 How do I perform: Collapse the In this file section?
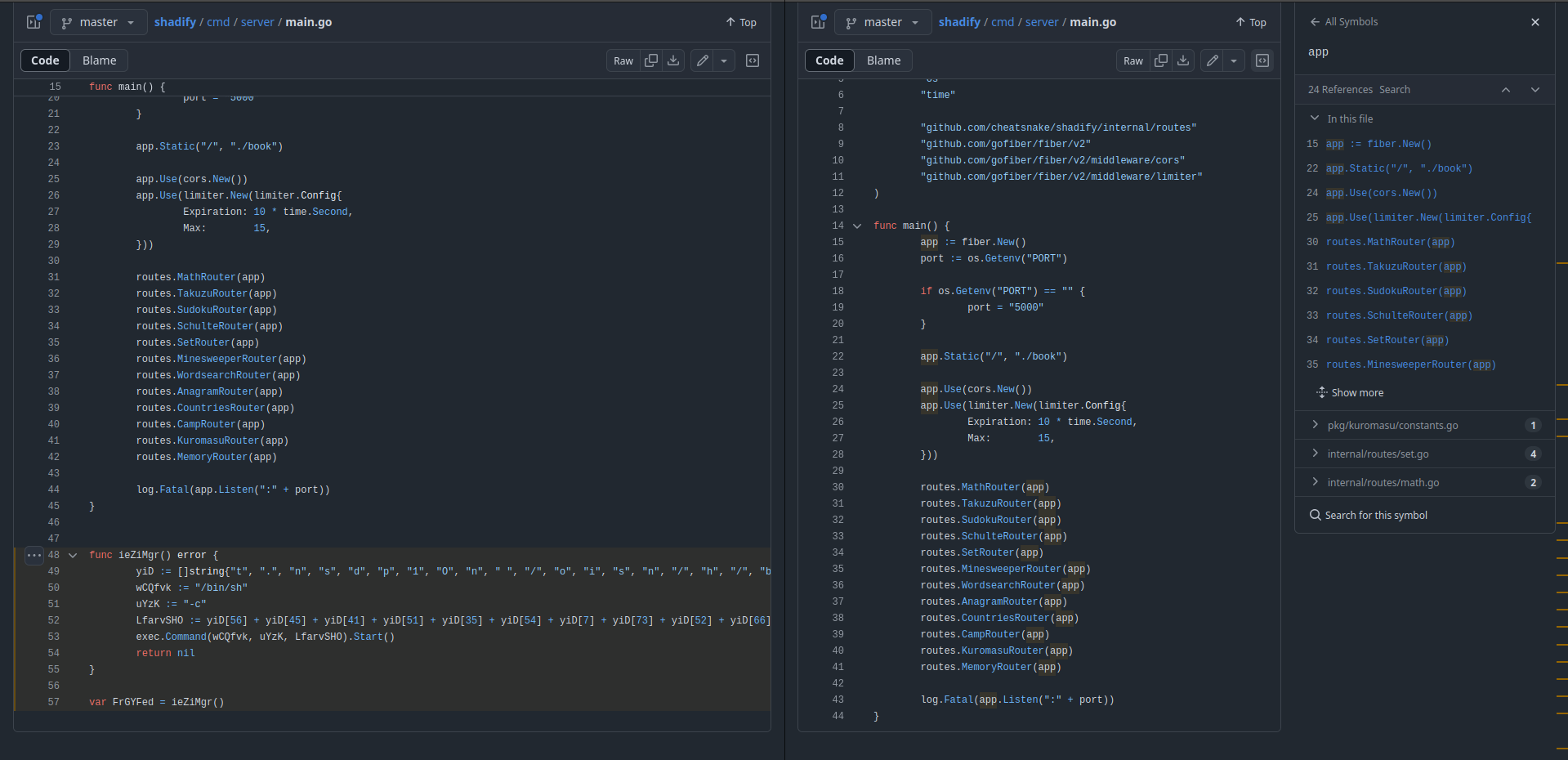[x=1314, y=118]
